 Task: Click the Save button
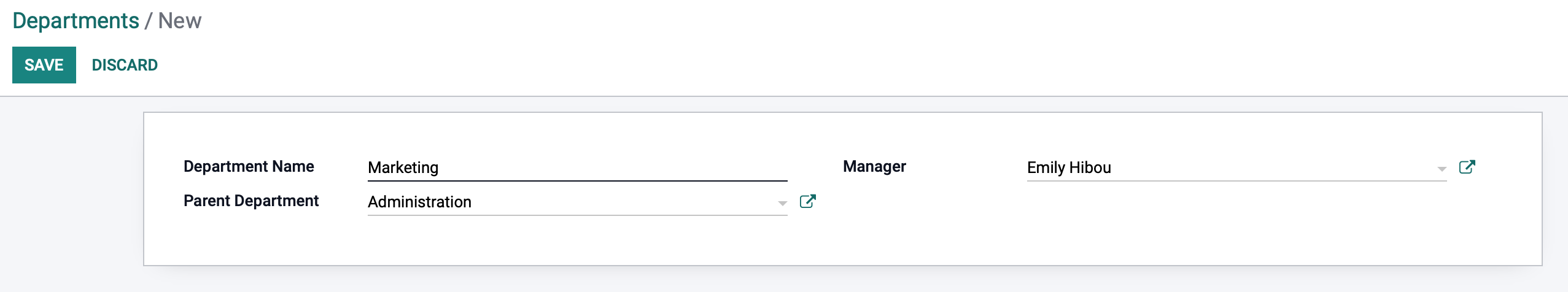(44, 65)
